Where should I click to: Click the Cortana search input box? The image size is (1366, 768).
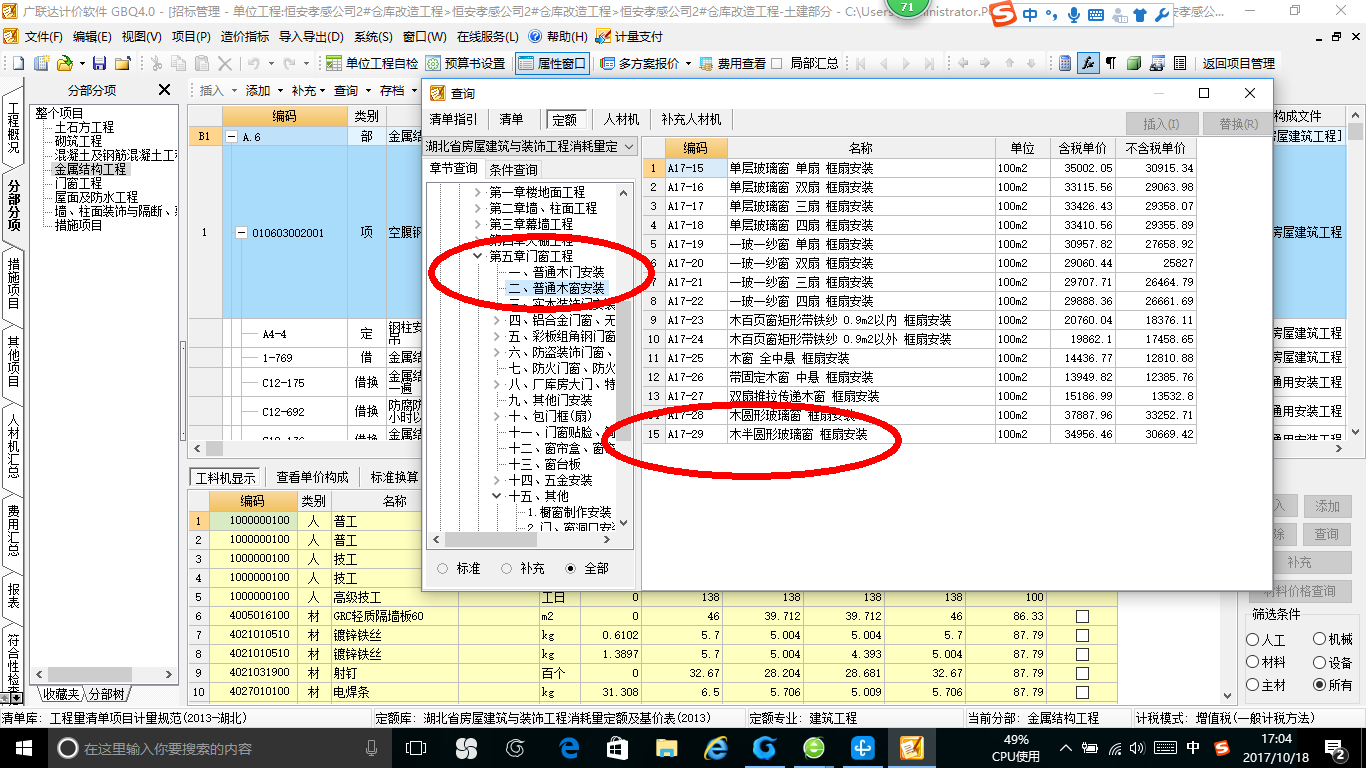pos(220,747)
